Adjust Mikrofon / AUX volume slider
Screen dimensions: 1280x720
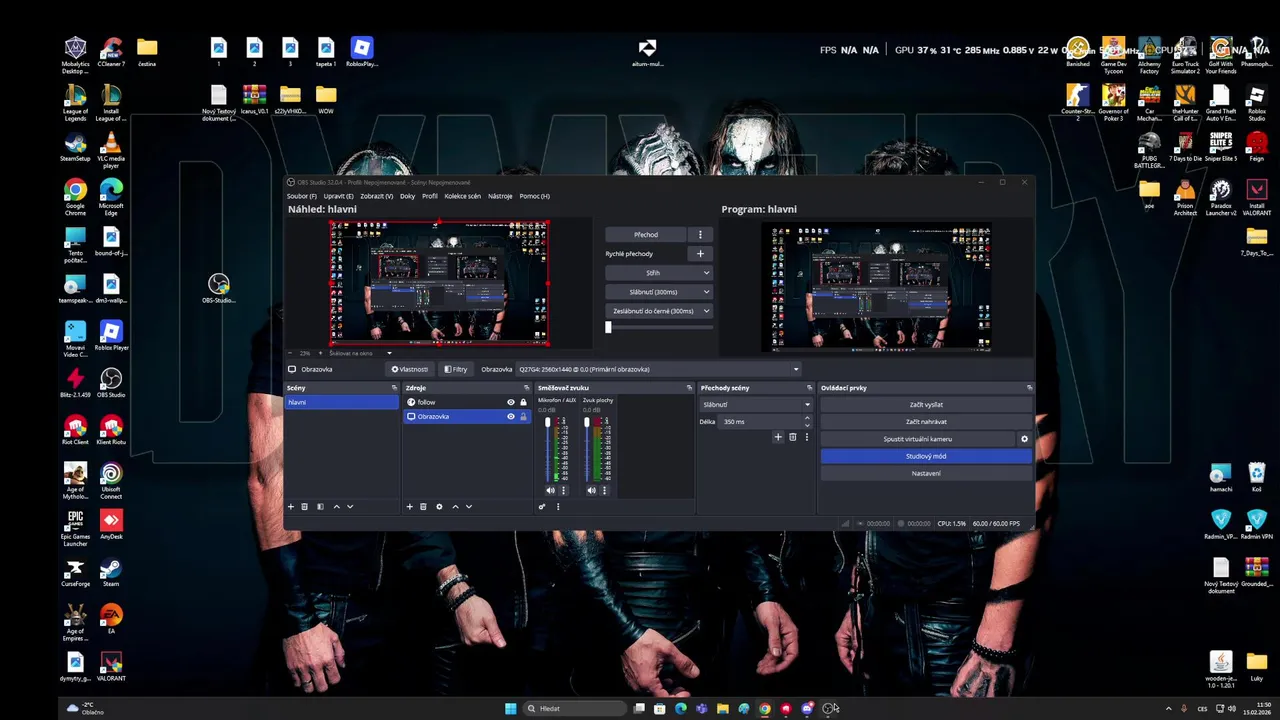(547, 449)
